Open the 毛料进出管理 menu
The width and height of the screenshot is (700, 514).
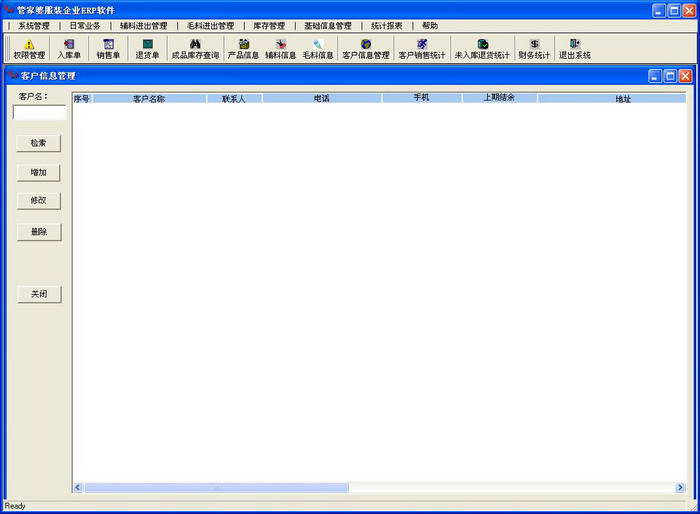pos(210,26)
